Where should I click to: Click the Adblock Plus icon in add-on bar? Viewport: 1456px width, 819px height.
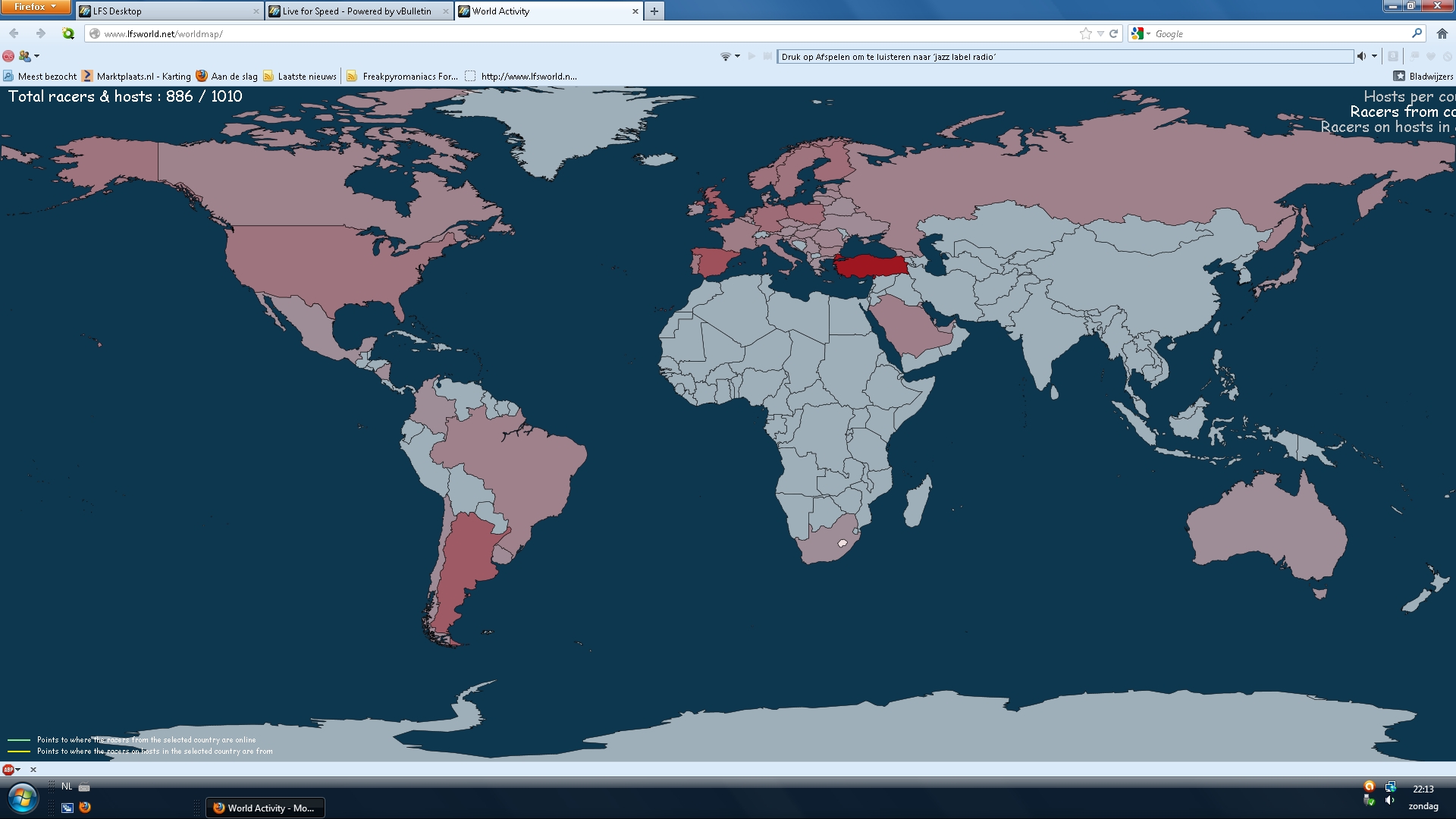(x=8, y=770)
